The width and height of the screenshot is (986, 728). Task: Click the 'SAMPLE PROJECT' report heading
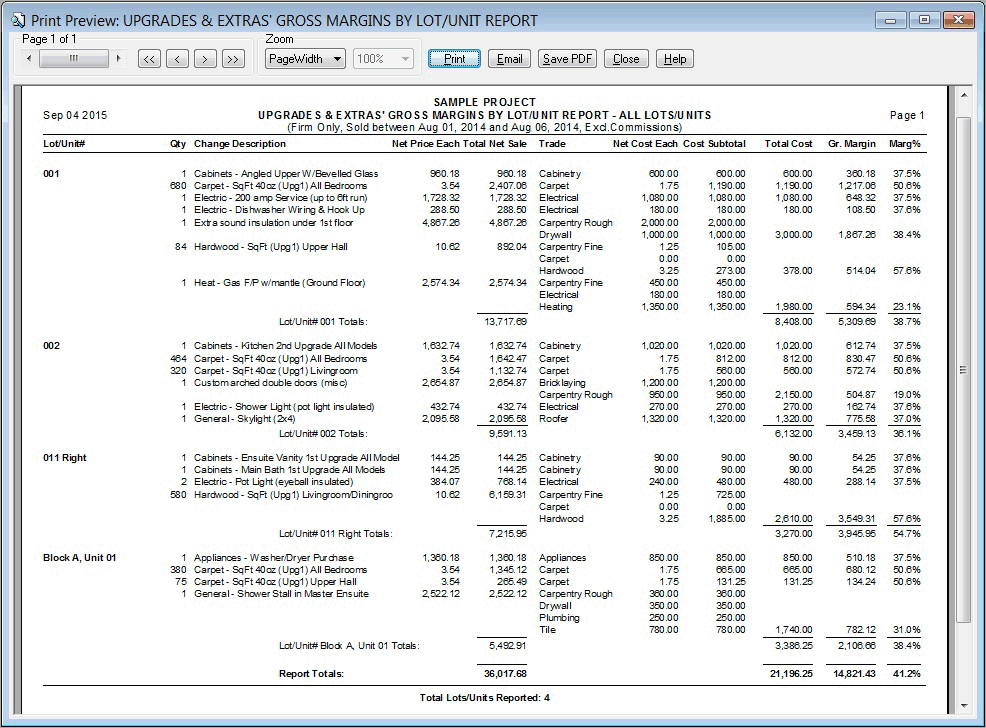pos(485,102)
